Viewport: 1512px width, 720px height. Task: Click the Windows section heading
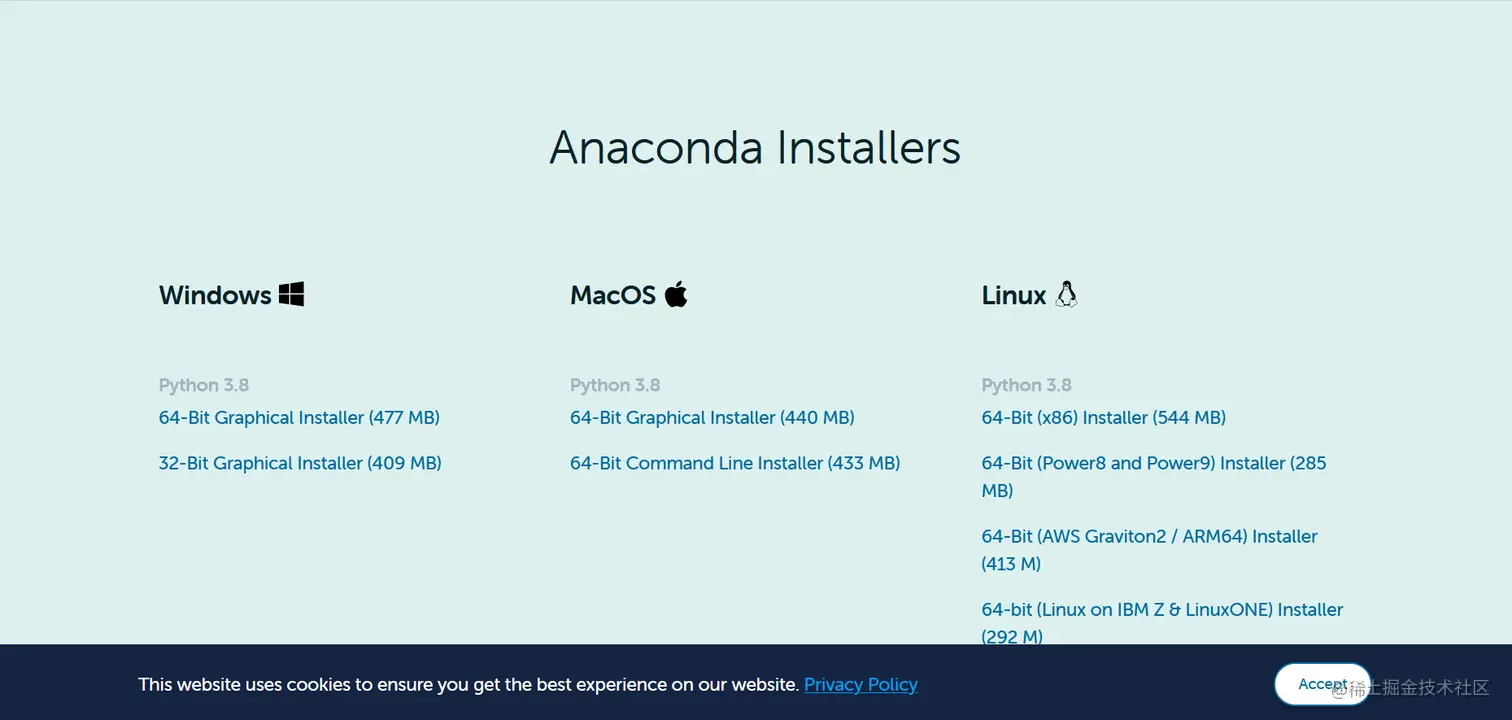[x=215, y=295]
